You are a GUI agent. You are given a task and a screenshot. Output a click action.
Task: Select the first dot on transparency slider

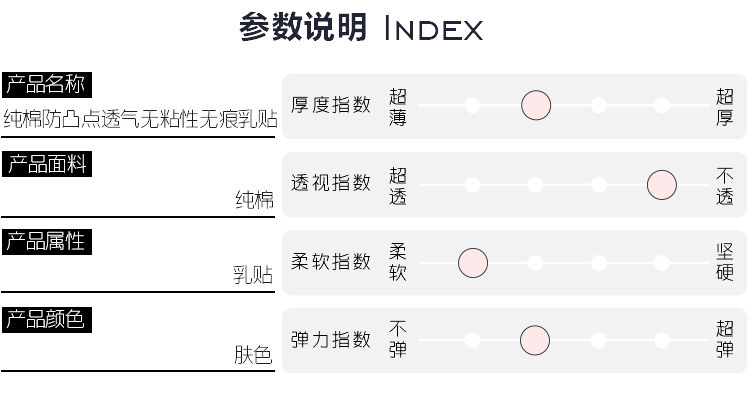473,185
